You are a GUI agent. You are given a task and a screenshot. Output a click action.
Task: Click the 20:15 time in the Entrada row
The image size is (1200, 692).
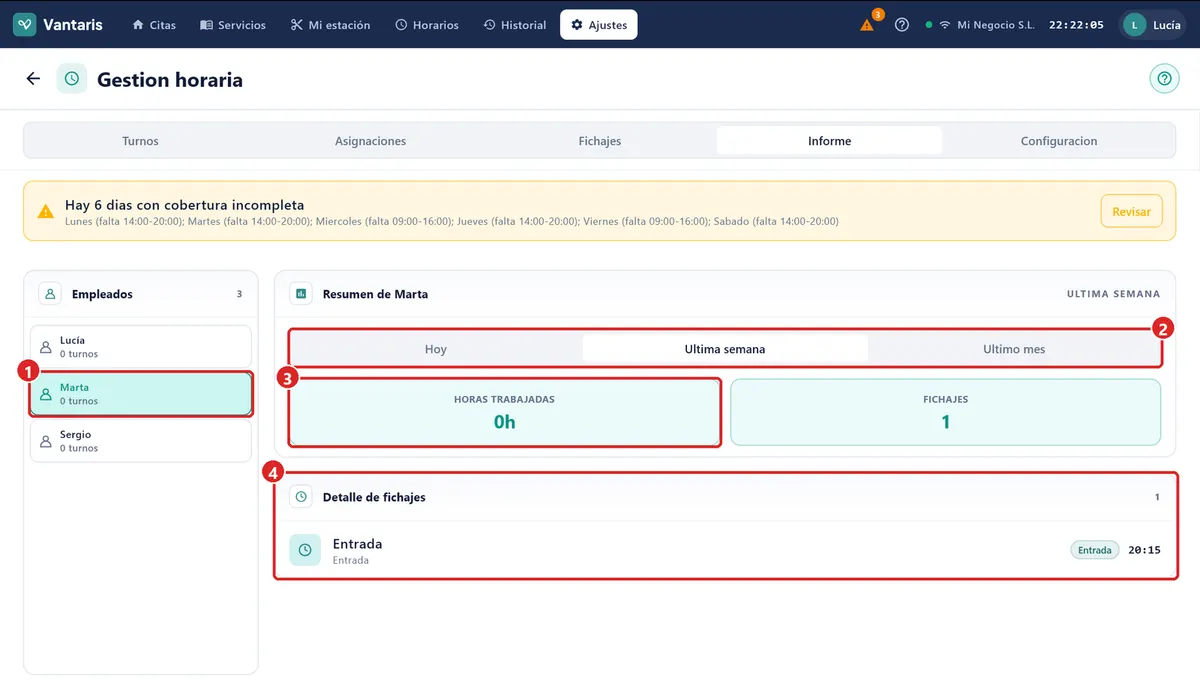click(x=1144, y=550)
